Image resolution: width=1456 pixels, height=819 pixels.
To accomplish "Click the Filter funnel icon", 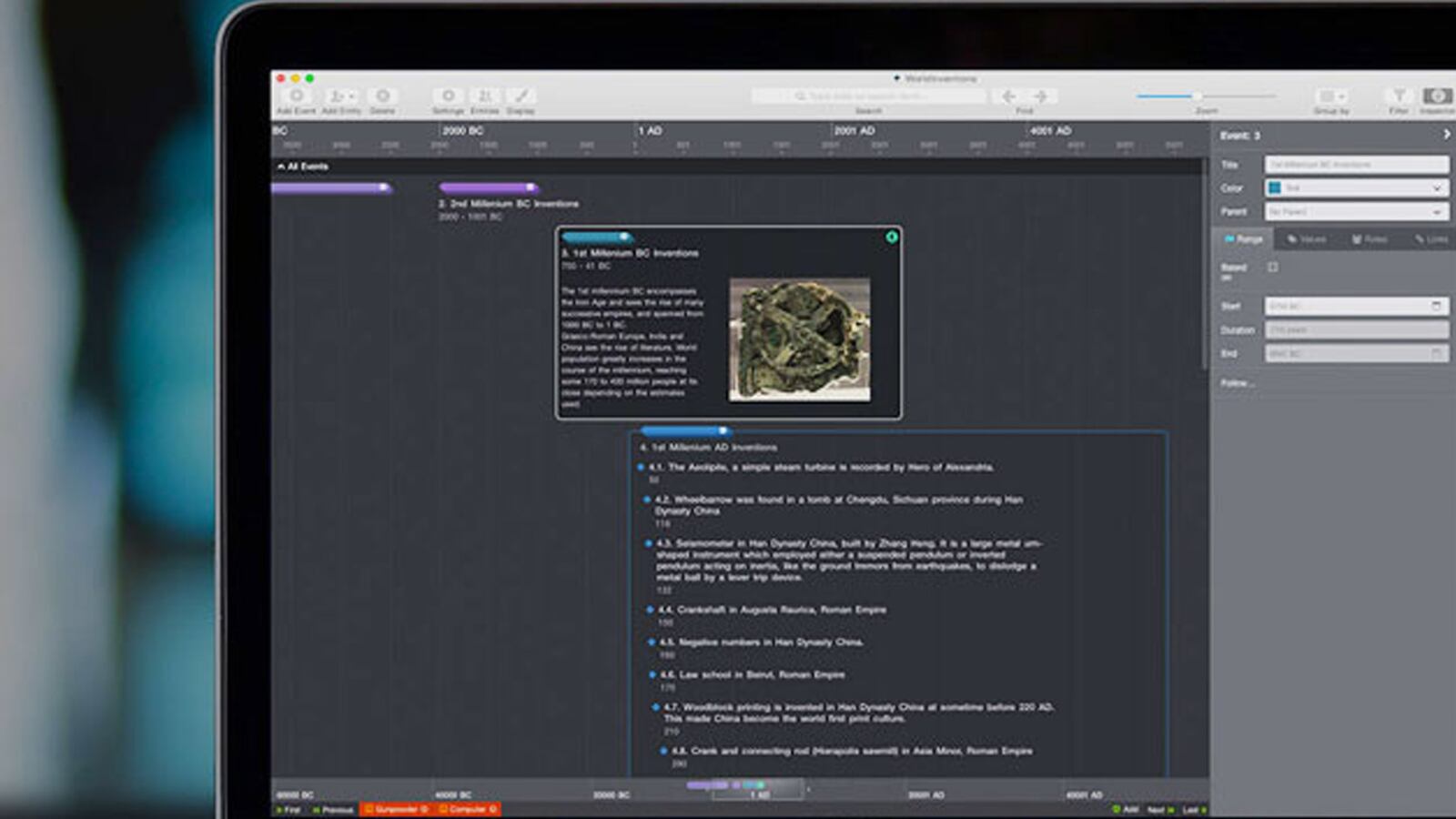I will [1399, 96].
